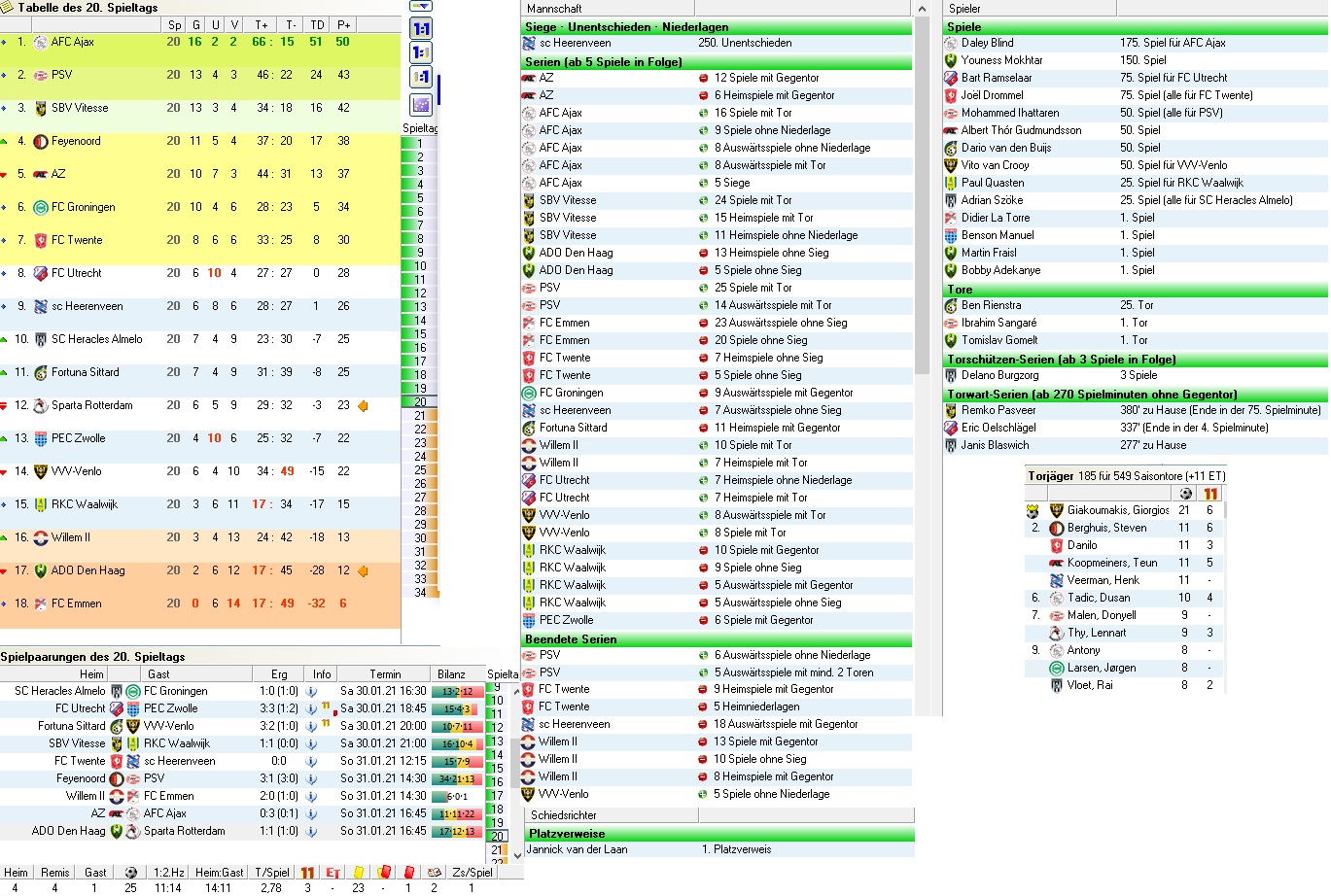Open info icon for Feyenoord vs PSV
This screenshot has height=896, width=1331.
pos(311,779)
